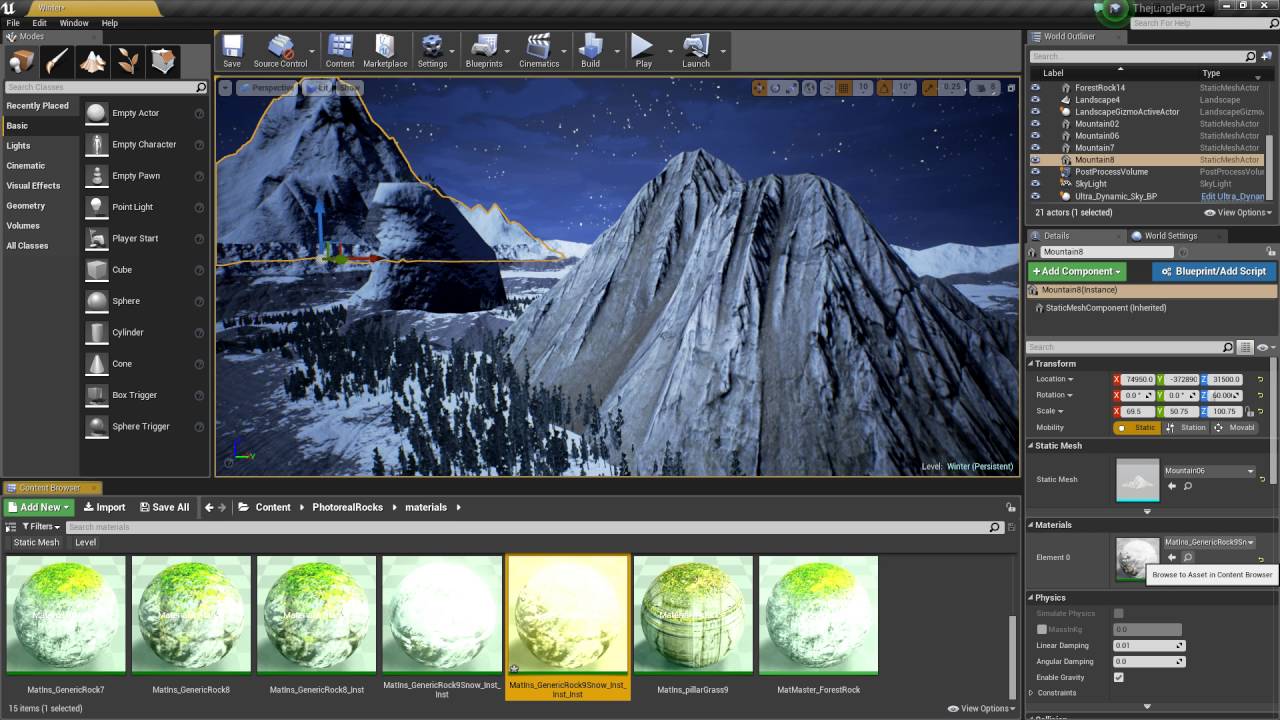This screenshot has width=1280, height=720.
Task: Open the Mountain06 static mesh combo box
Action: pos(1209,471)
